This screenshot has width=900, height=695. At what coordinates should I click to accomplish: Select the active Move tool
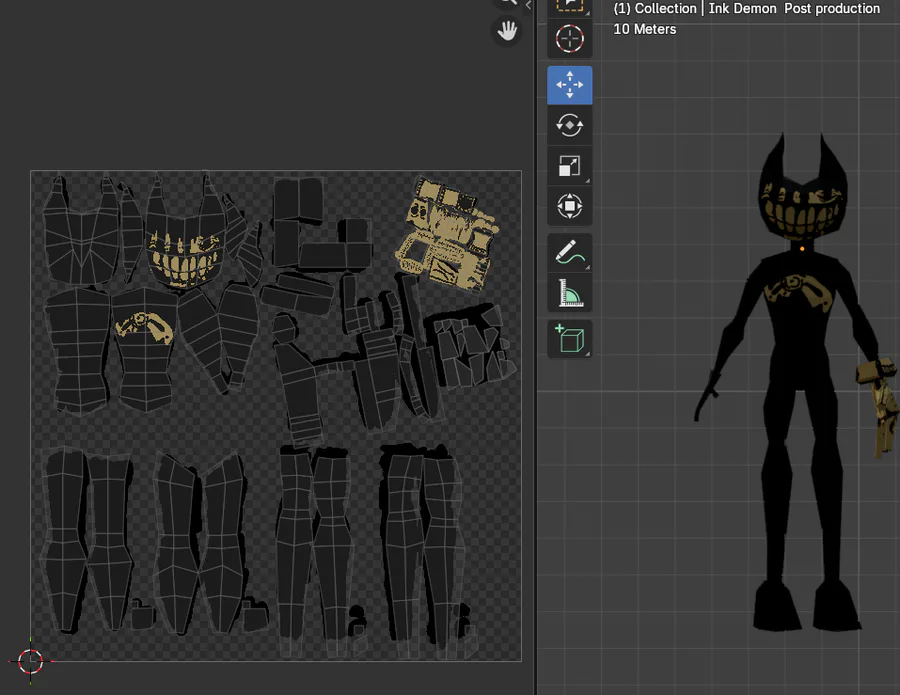coord(569,85)
